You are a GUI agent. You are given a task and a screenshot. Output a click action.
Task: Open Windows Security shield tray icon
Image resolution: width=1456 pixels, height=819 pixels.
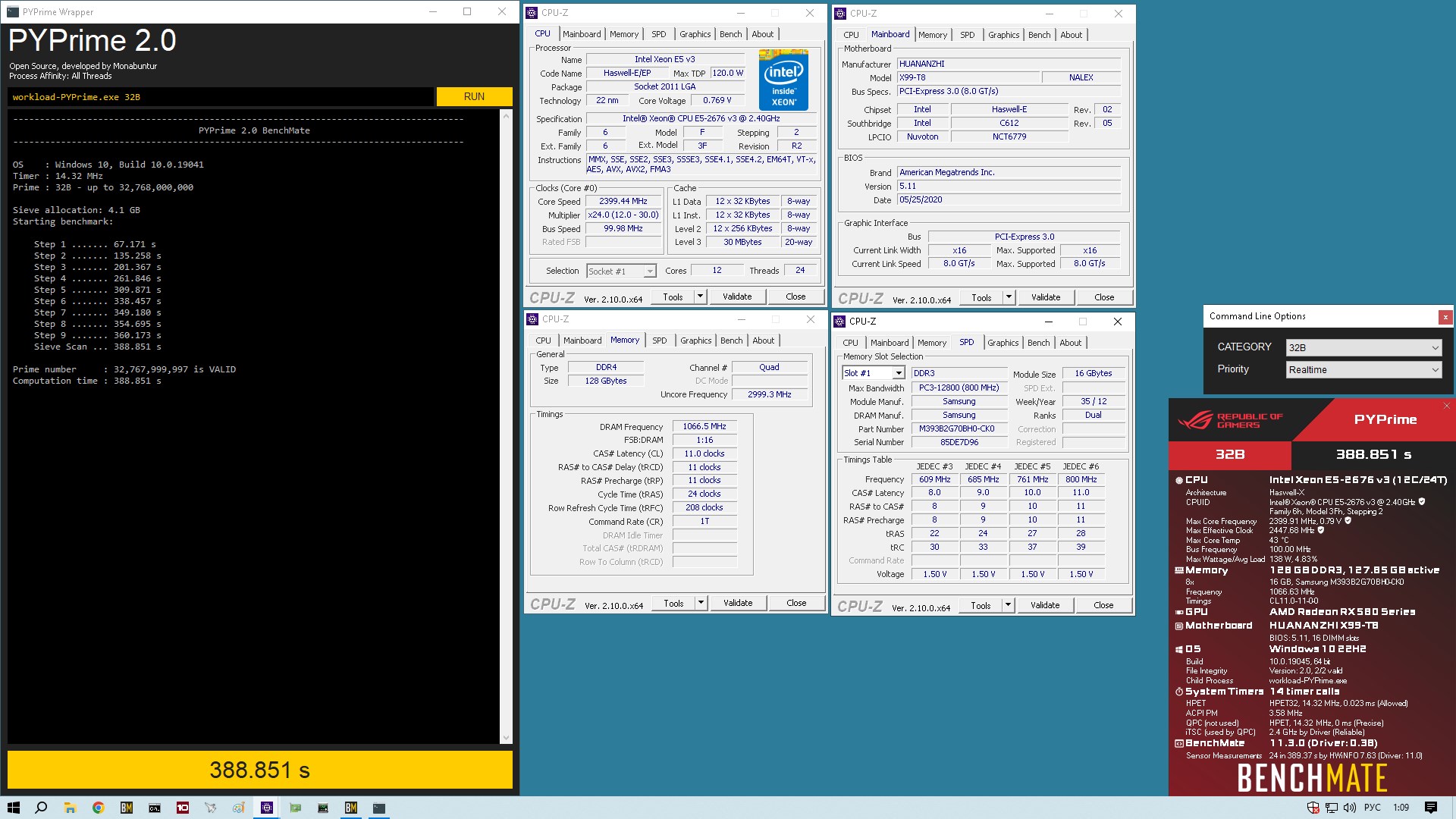(x=1313, y=808)
